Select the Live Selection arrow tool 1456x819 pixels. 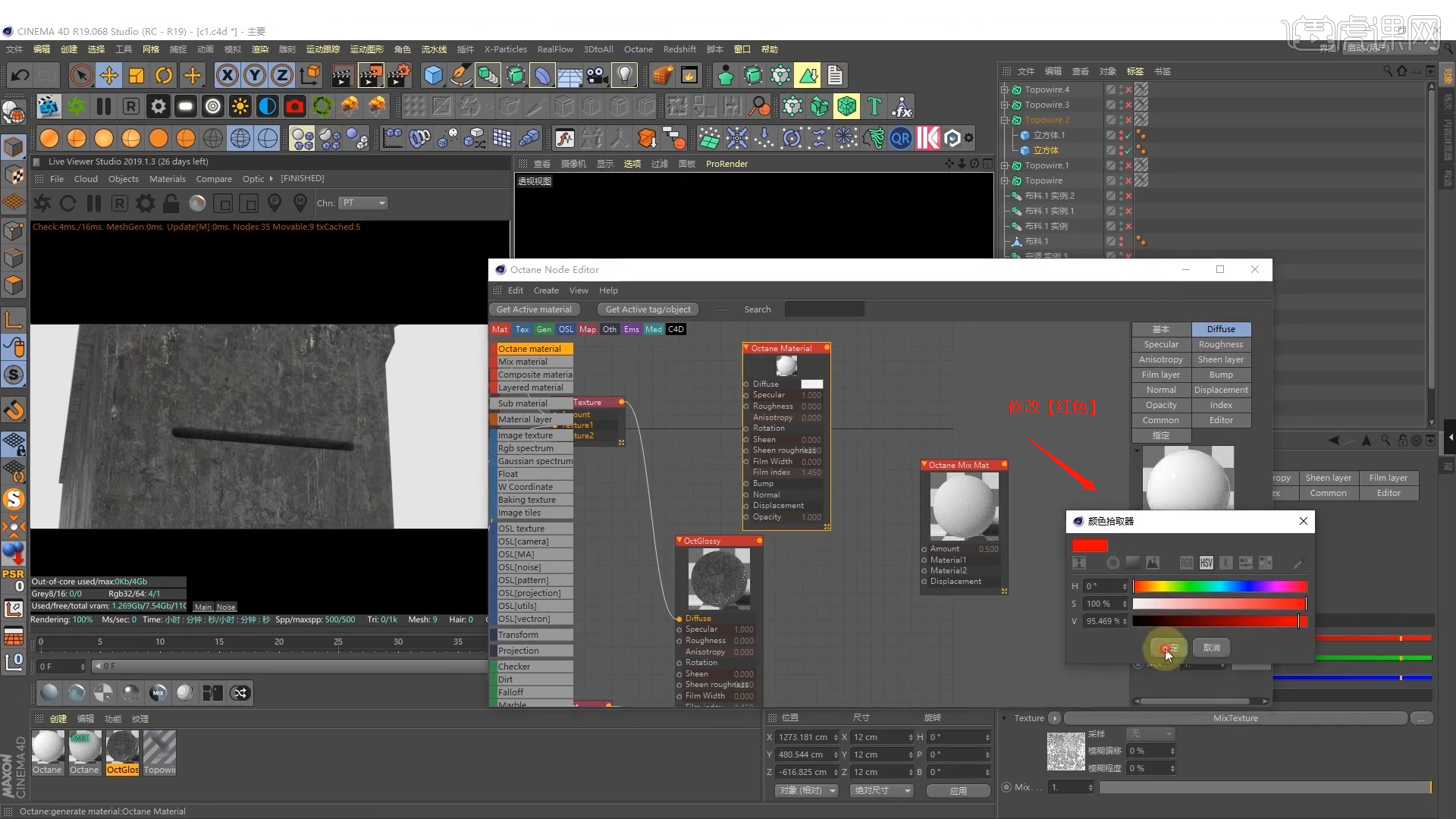coord(81,75)
